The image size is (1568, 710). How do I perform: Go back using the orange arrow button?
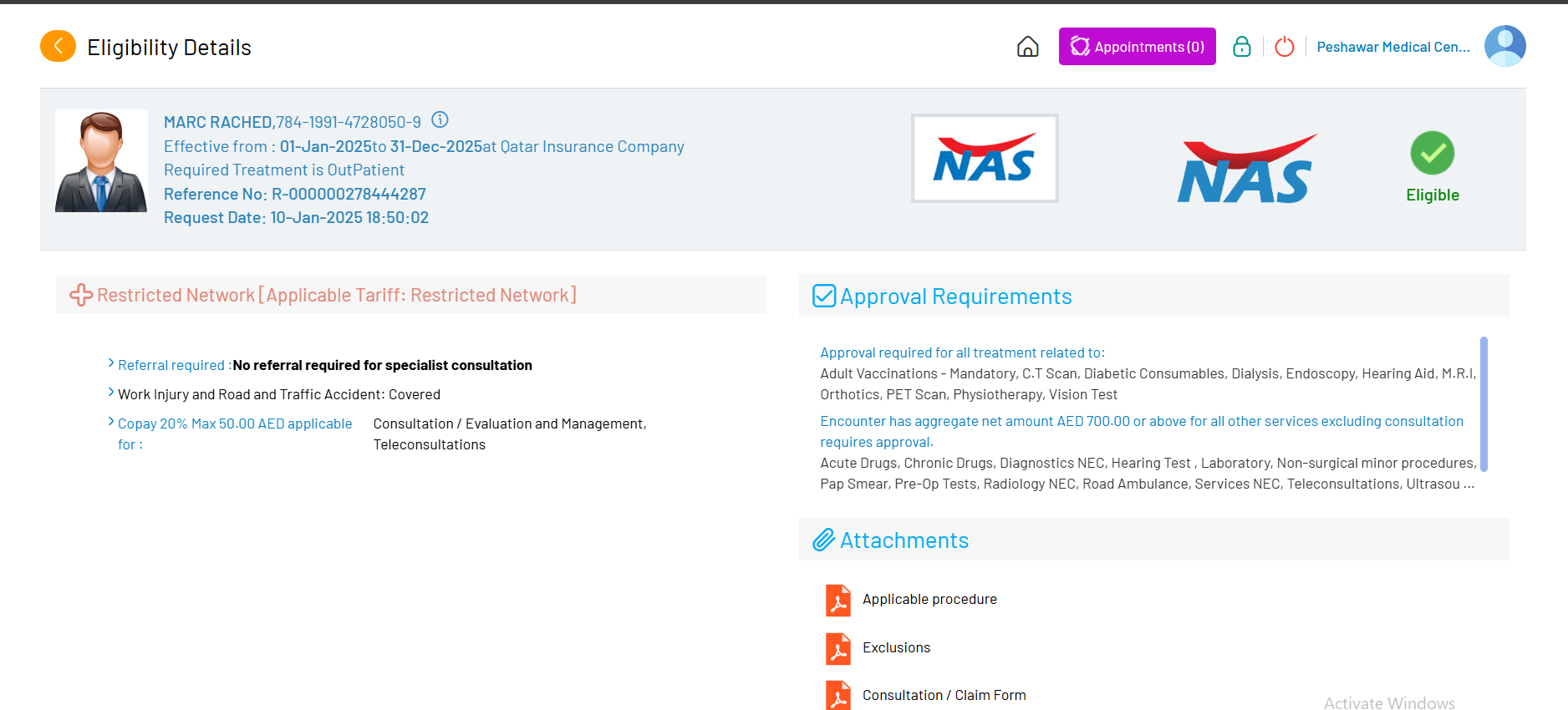(58, 46)
